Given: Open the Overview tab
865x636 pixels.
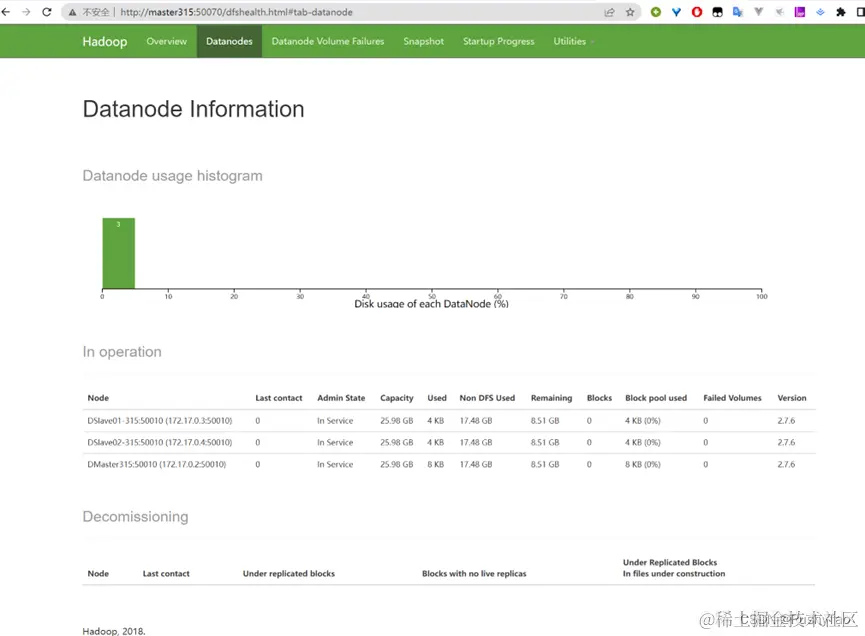Looking at the screenshot, I should (167, 41).
